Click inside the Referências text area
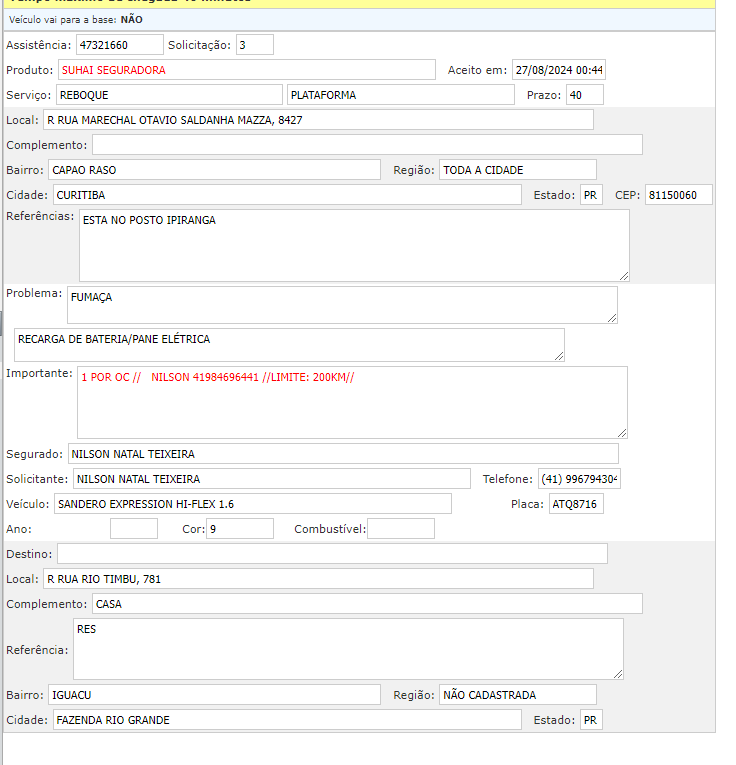Screen dimensions: 736x765 353,245
